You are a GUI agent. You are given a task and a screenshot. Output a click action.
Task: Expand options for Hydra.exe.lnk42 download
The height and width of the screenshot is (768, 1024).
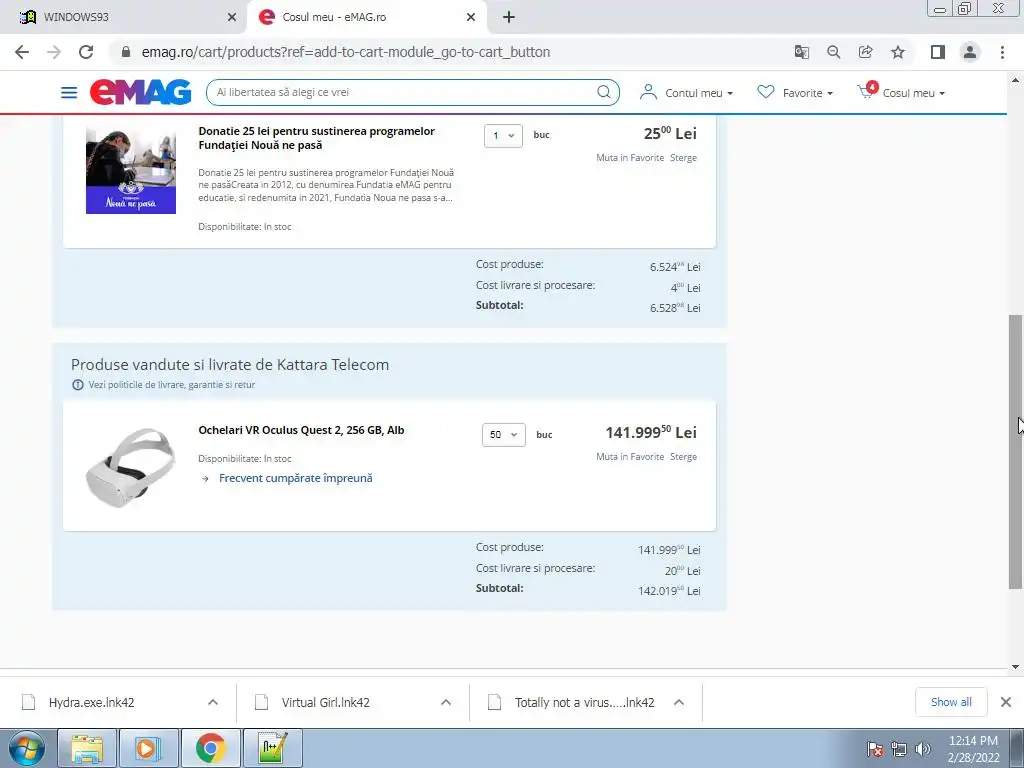coord(213,702)
